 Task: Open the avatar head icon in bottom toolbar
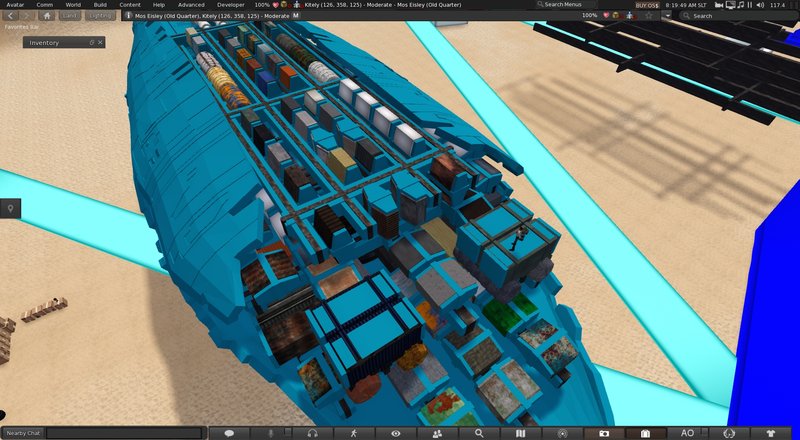click(x=729, y=433)
